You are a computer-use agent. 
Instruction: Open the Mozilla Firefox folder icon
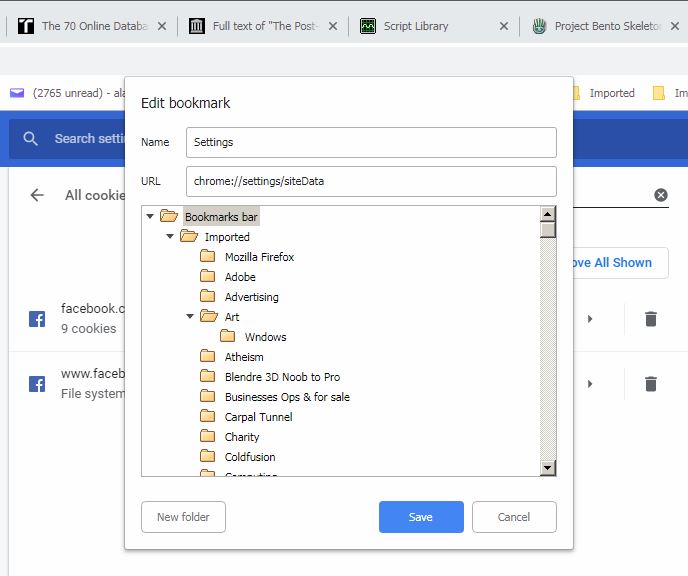click(x=208, y=257)
